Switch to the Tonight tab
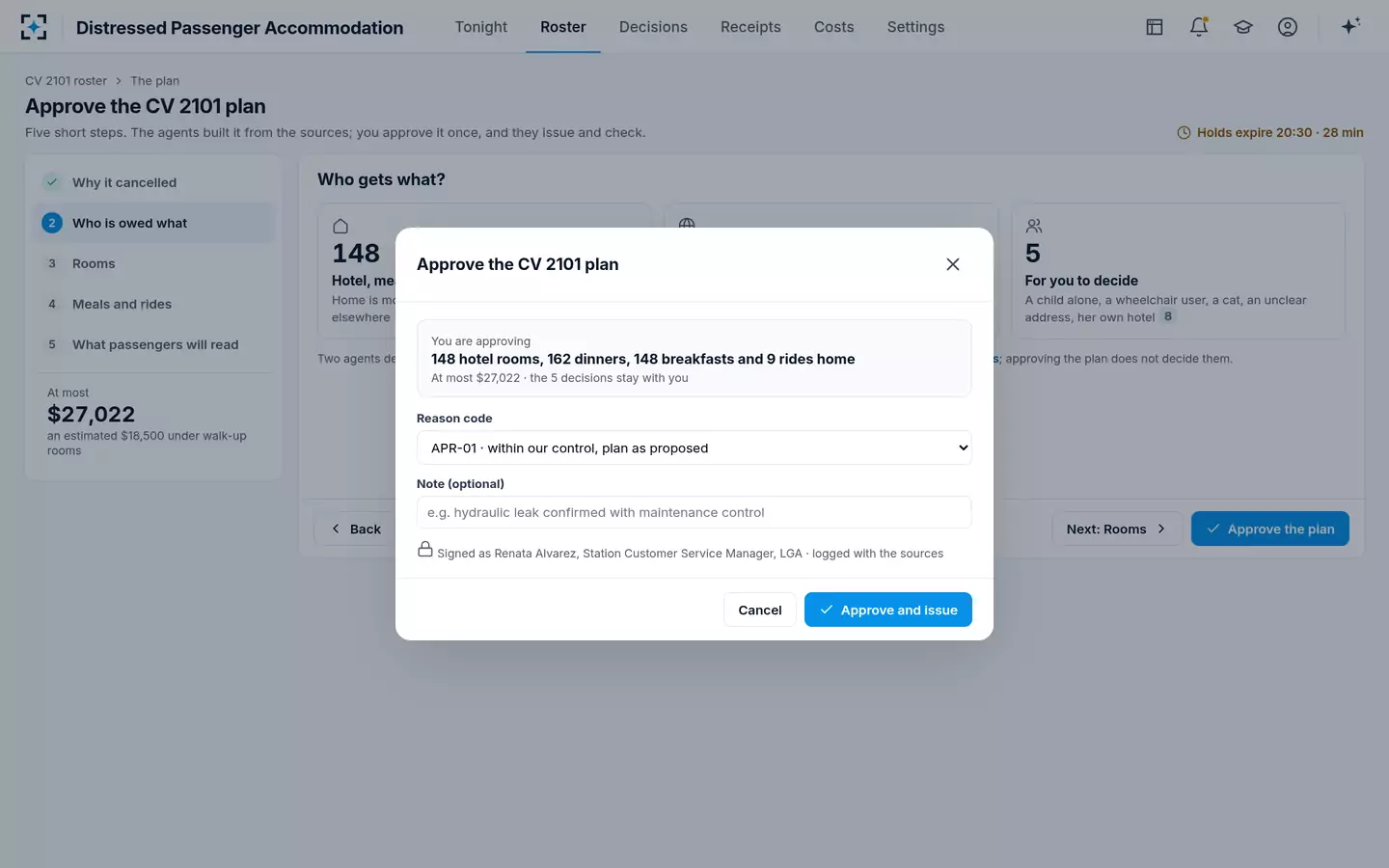The image size is (1389, 868). click(x=481, y=27)
